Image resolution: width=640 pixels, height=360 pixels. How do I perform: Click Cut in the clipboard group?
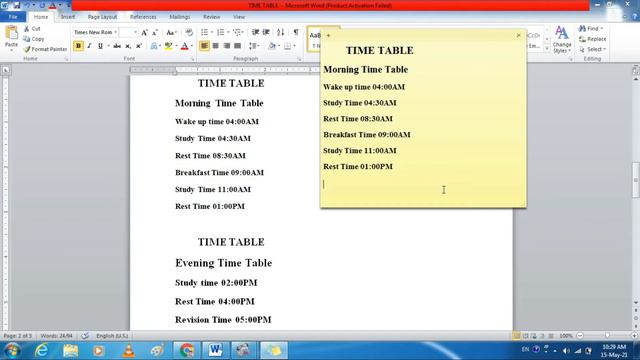pyautogui.click(x=32, y=29)
